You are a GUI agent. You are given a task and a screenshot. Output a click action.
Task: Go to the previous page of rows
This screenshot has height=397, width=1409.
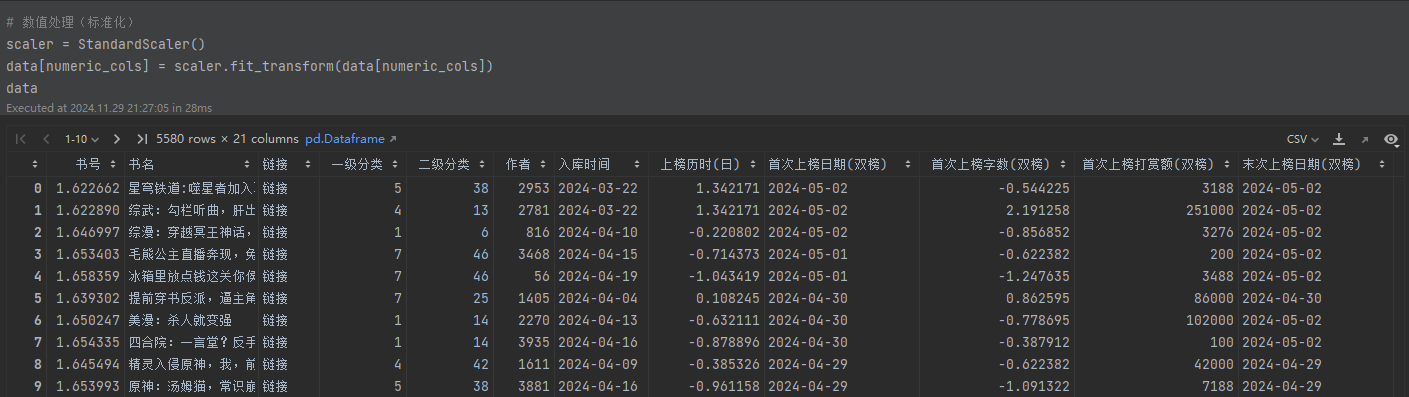tap(45, 139)
